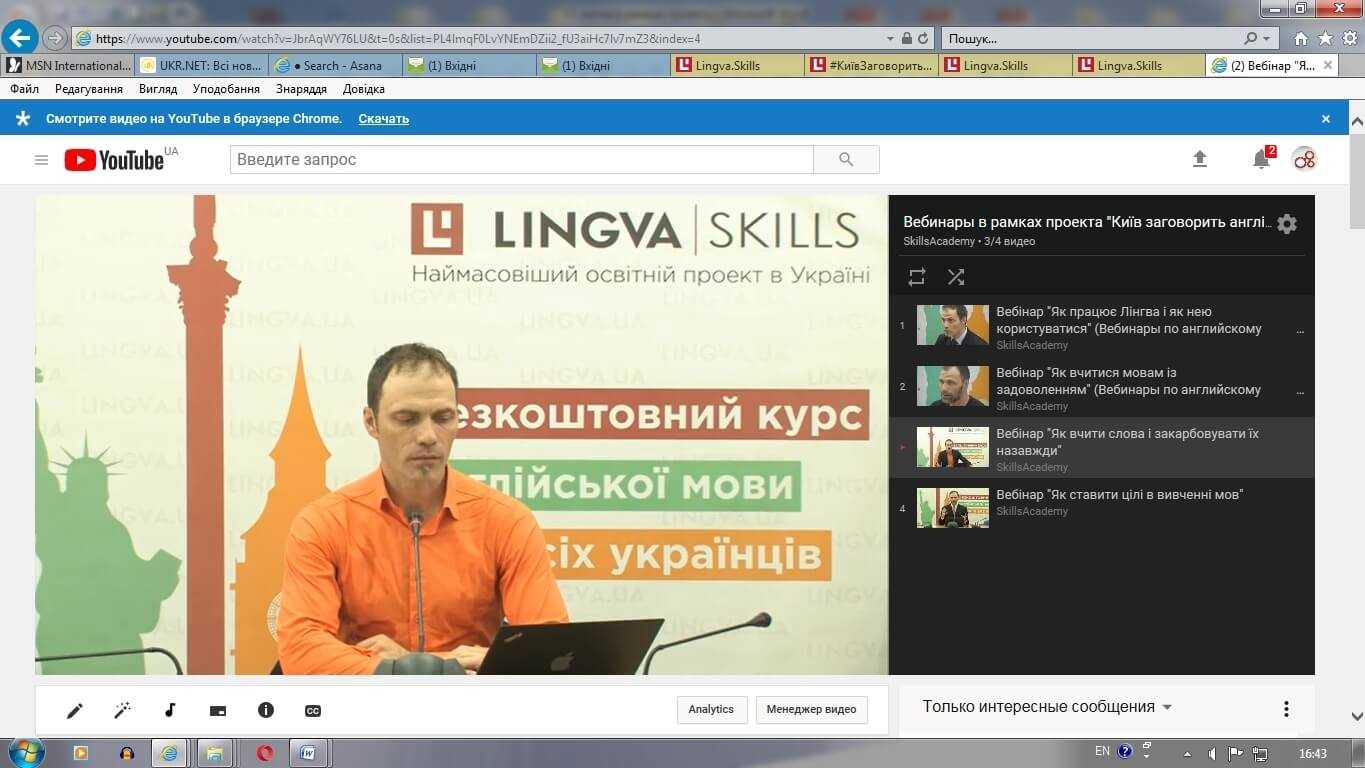Open the live chat three-dot menu
Image resolution: width=1365 pixels, height=768 pixels.
pyautogui.click(x=1286, y=709)
